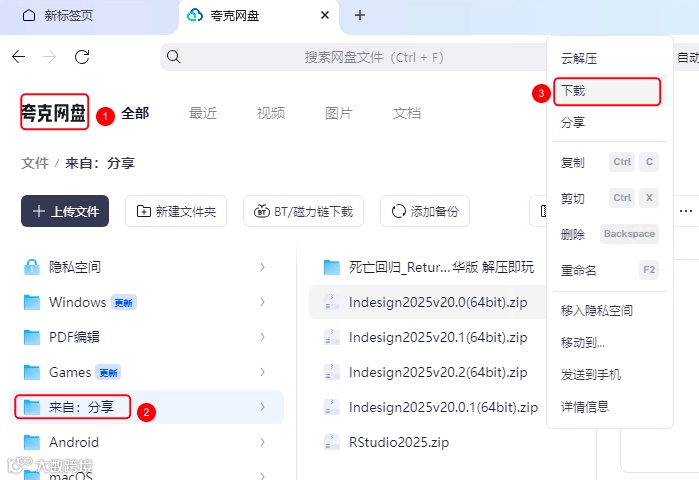The width and height of the screenshot is (699, 480).
Task: Expand the 隐私空间 chevron
Action: 262,267
